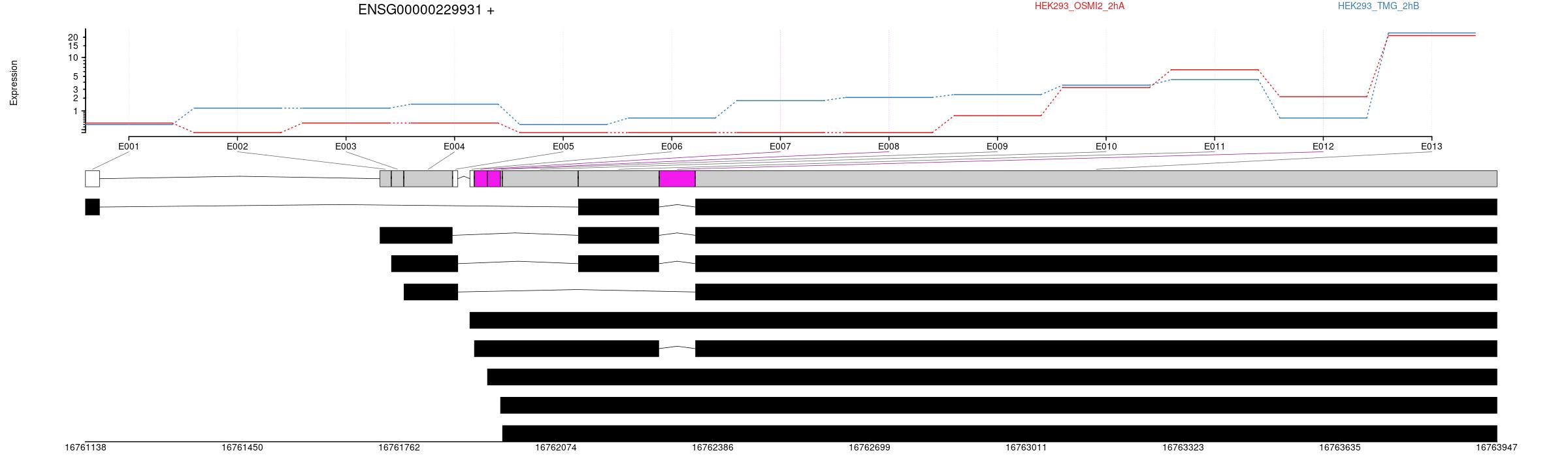
Task: Click exon label E009
Action: click(997, 147)
